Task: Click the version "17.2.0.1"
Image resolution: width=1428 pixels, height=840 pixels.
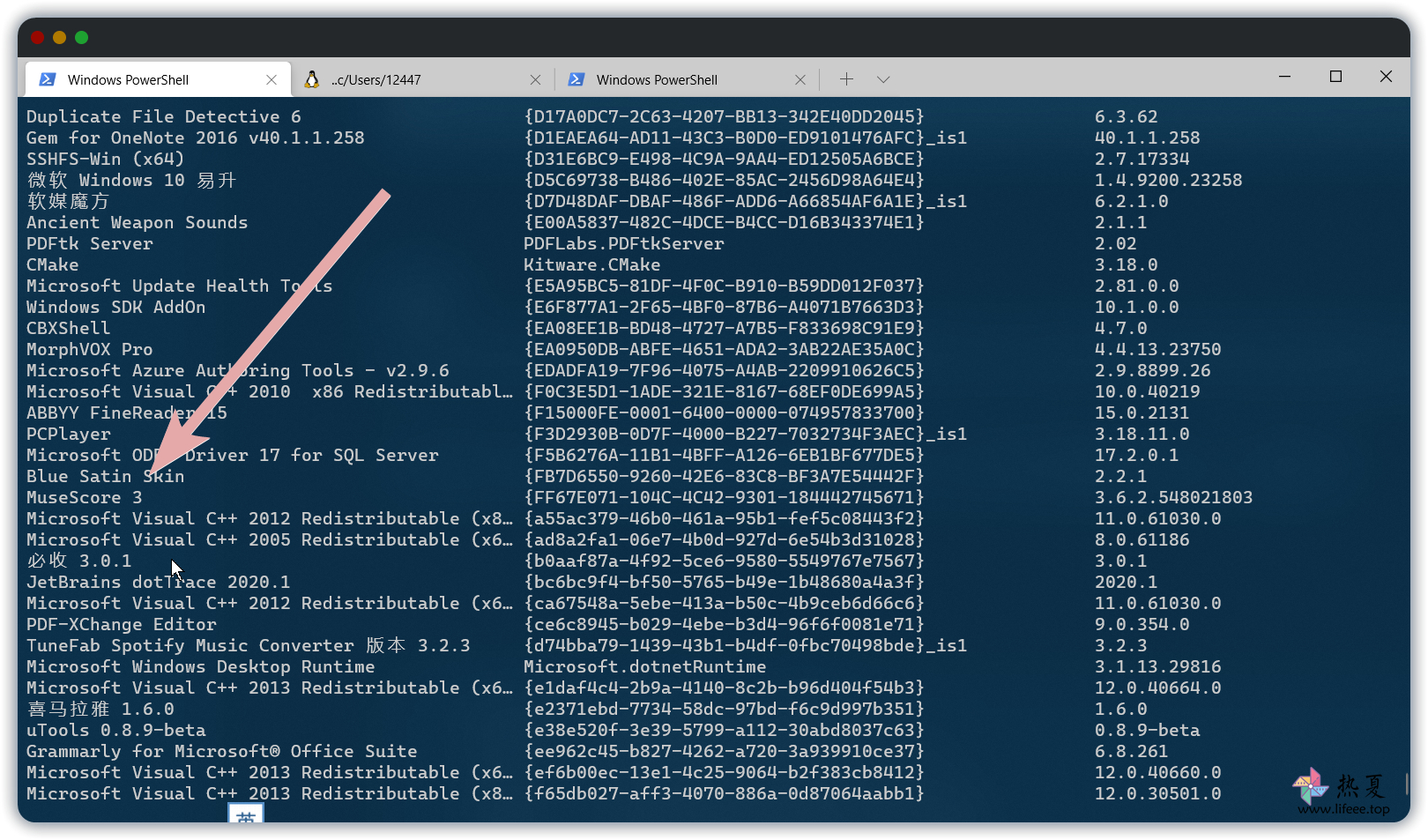Action: click(x=1137, y=455)
